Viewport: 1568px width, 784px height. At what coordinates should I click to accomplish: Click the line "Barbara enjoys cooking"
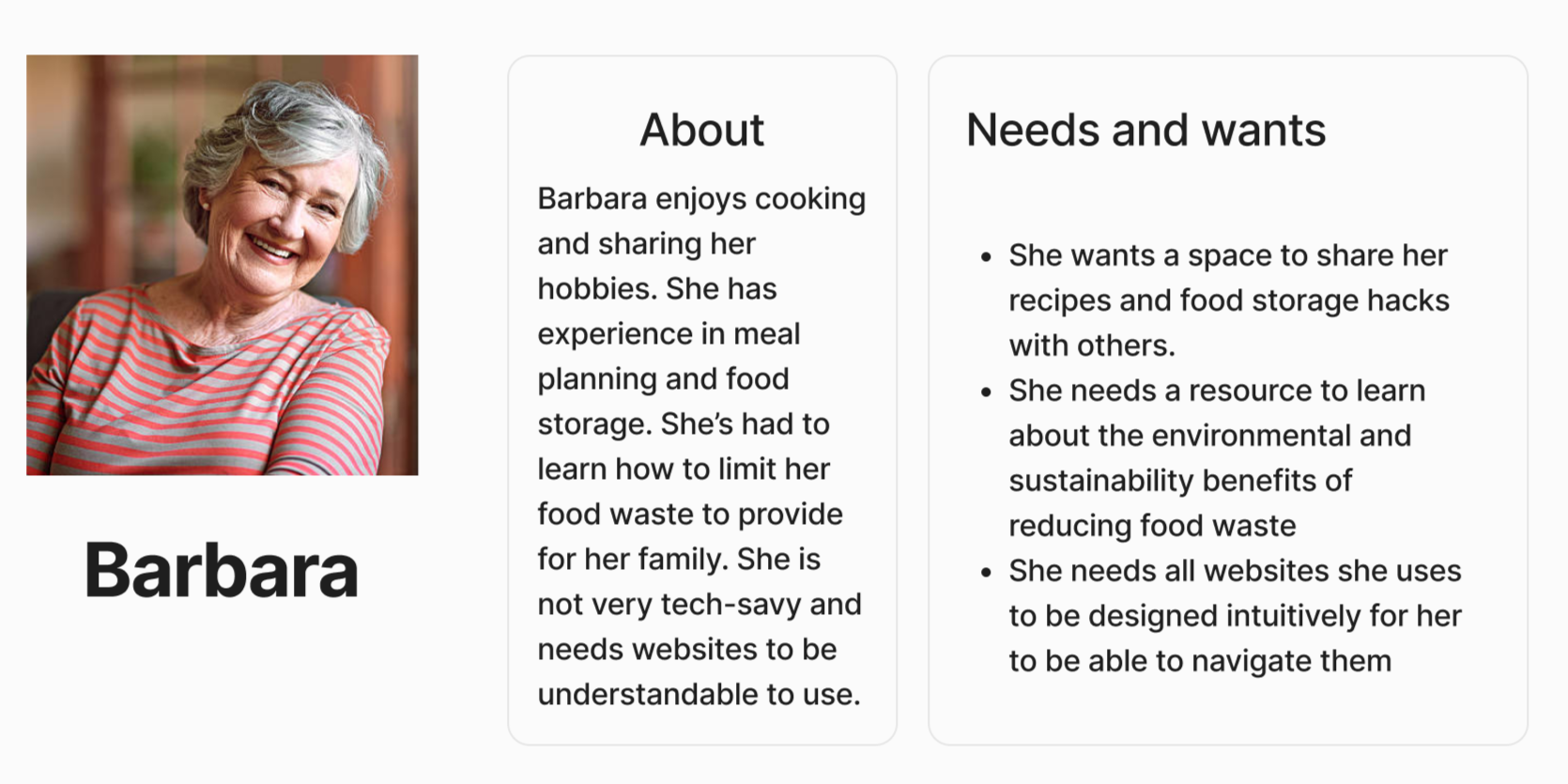[x=701, y=199]
